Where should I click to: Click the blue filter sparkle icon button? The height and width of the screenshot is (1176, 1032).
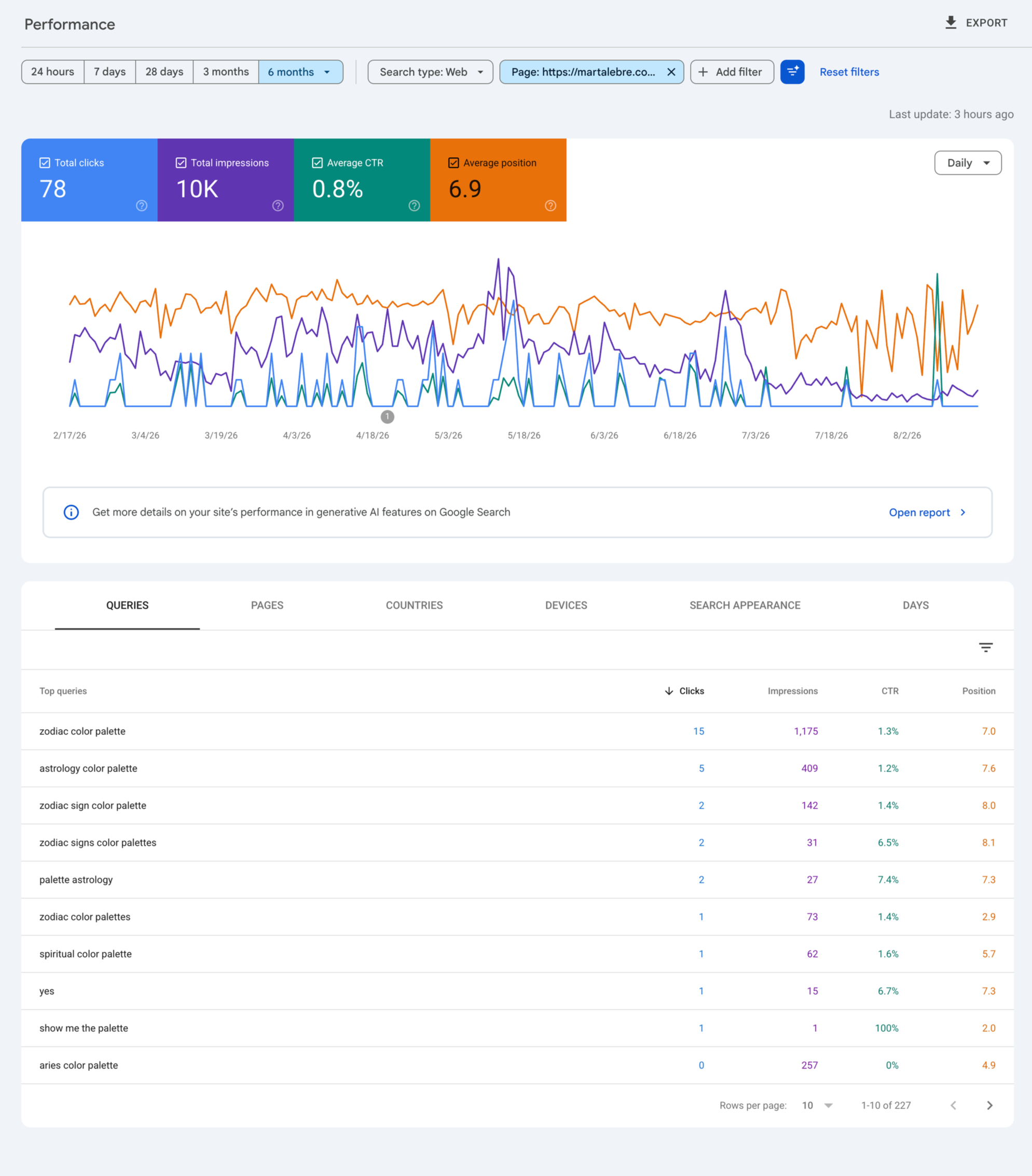pos(792,72)
